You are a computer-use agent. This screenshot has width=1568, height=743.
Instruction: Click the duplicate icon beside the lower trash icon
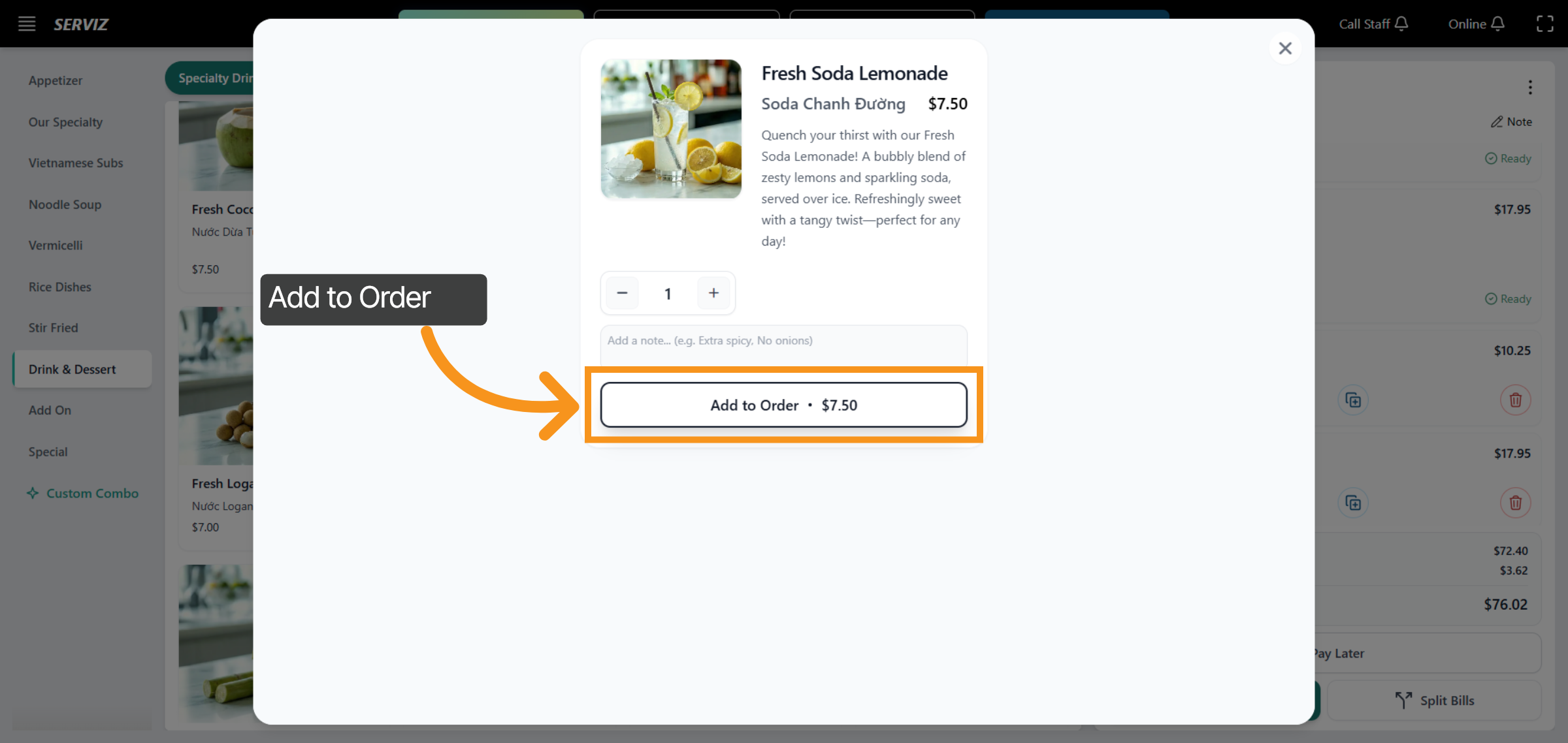coord(1353,503)
